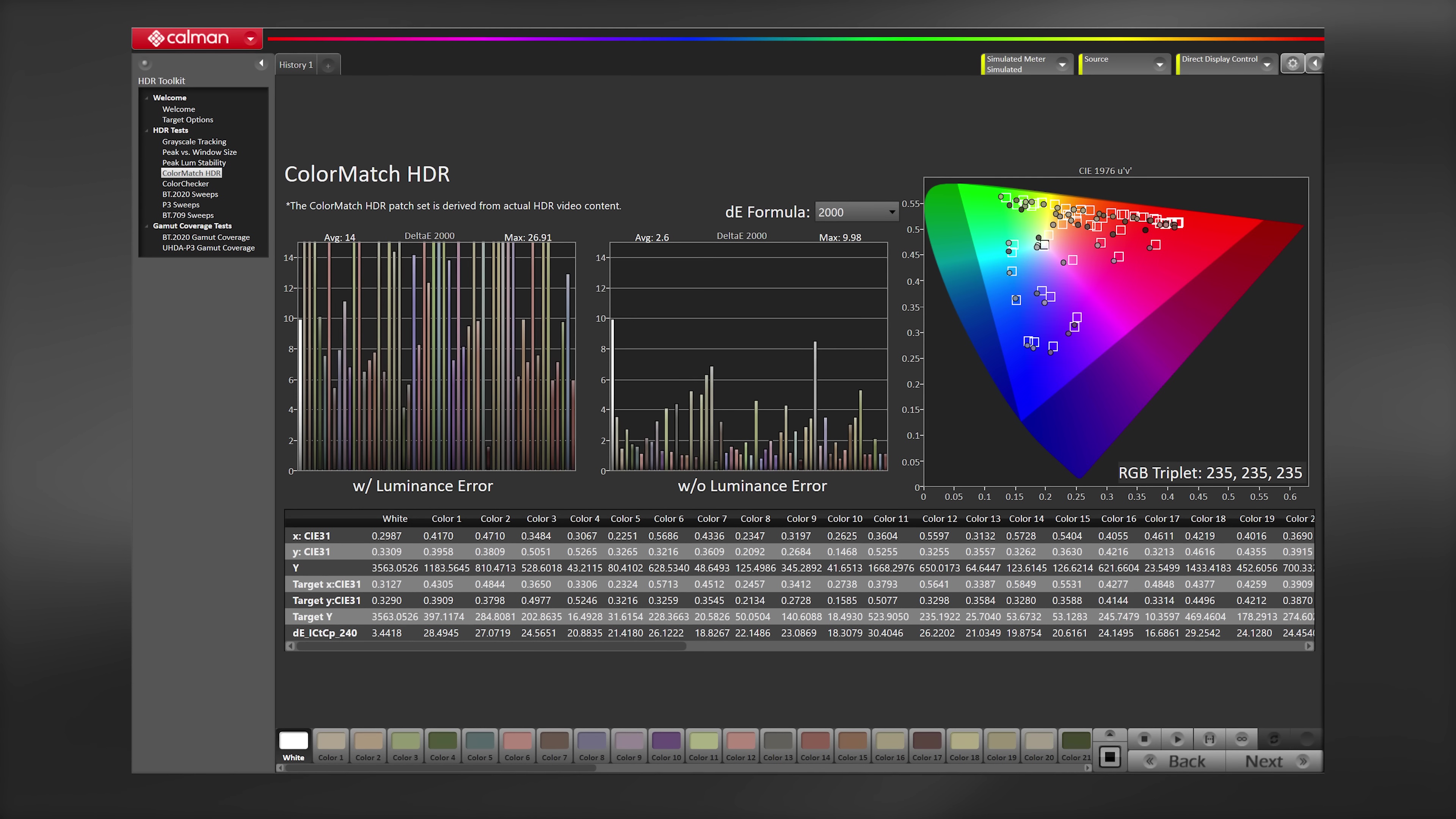Image resolution: width=1456 pixels, height=819 pixels.
Task: Click the w/ Luminance Error bar chart
Action: click(x=436, y=356)
